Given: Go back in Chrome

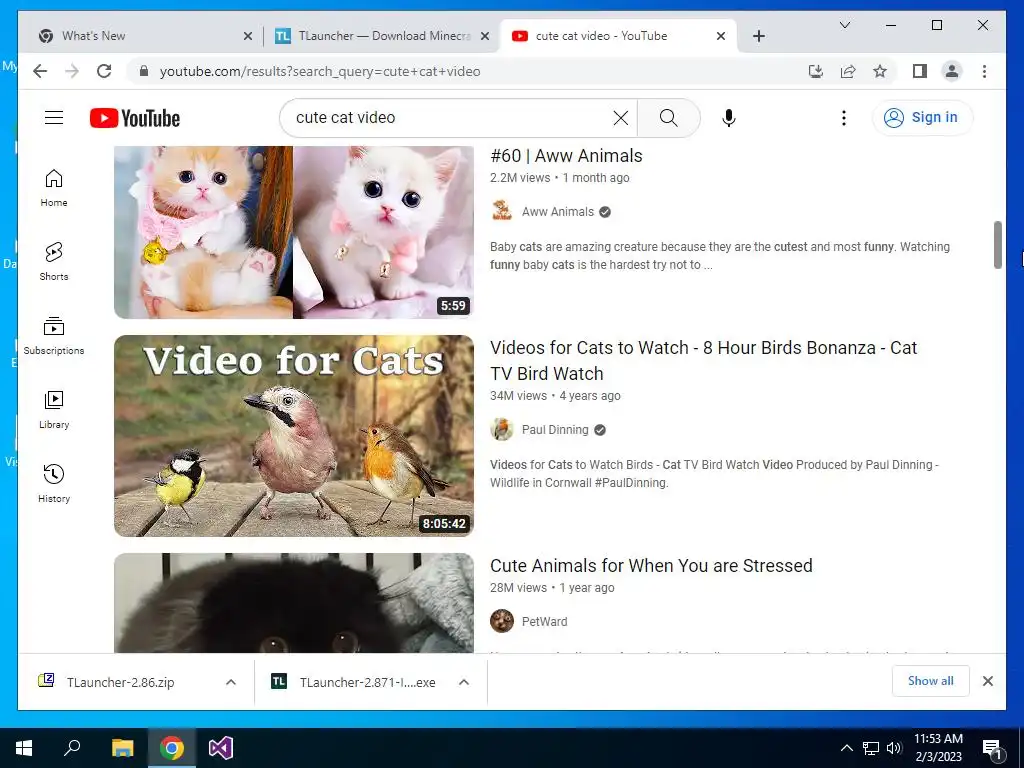Looking at the screenshot, I should pos(40,71).
